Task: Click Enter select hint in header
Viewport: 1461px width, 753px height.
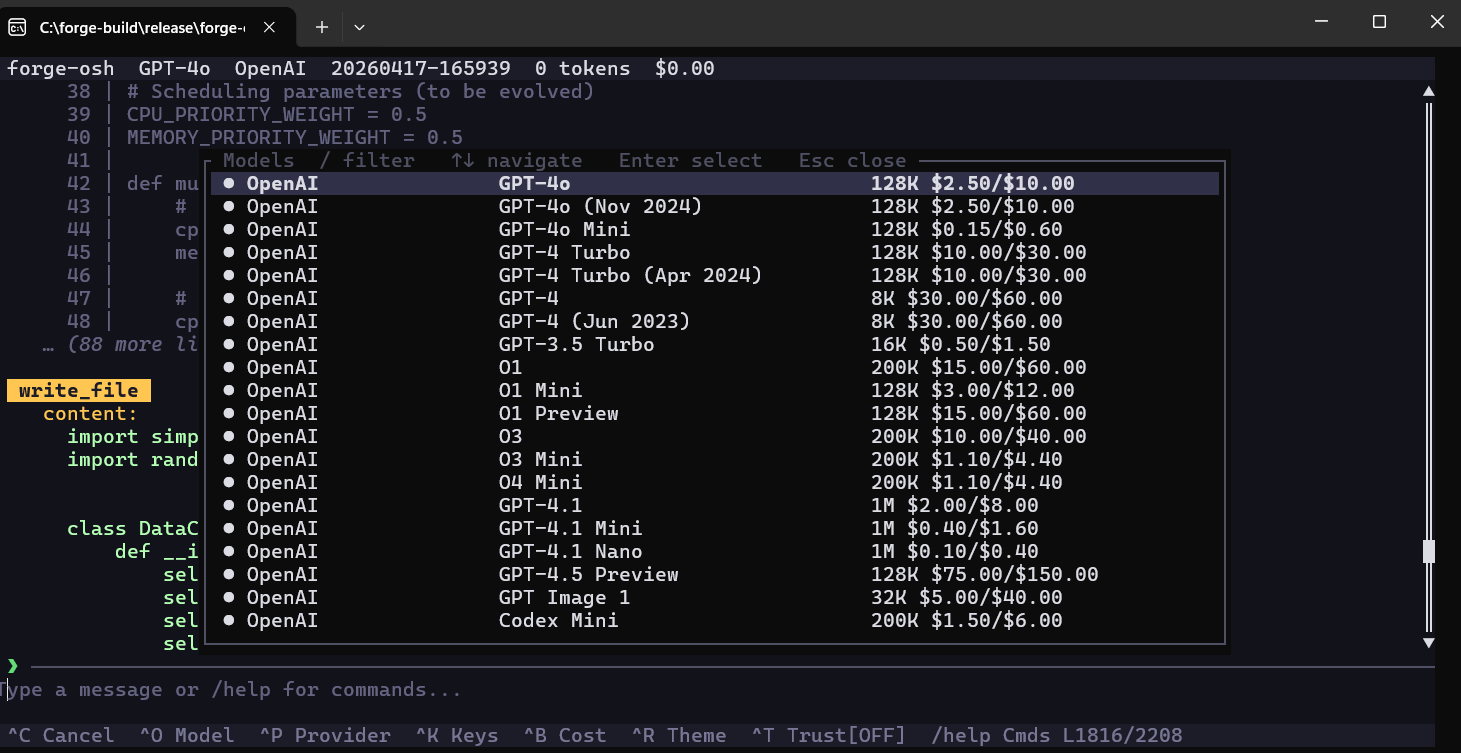Action: pos(690,161)
